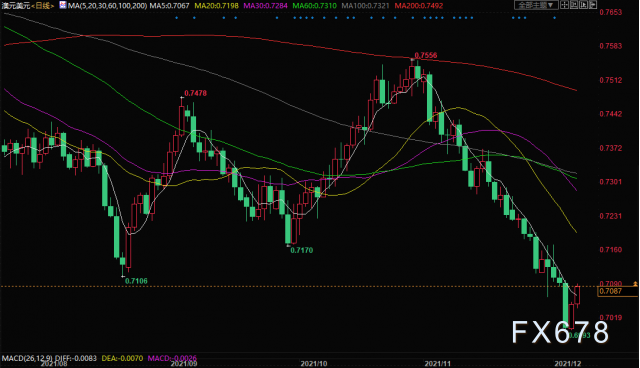Open the 全部主题 dropdown menu
Viewport: 640px width, 368px height.
click(536, 5)
